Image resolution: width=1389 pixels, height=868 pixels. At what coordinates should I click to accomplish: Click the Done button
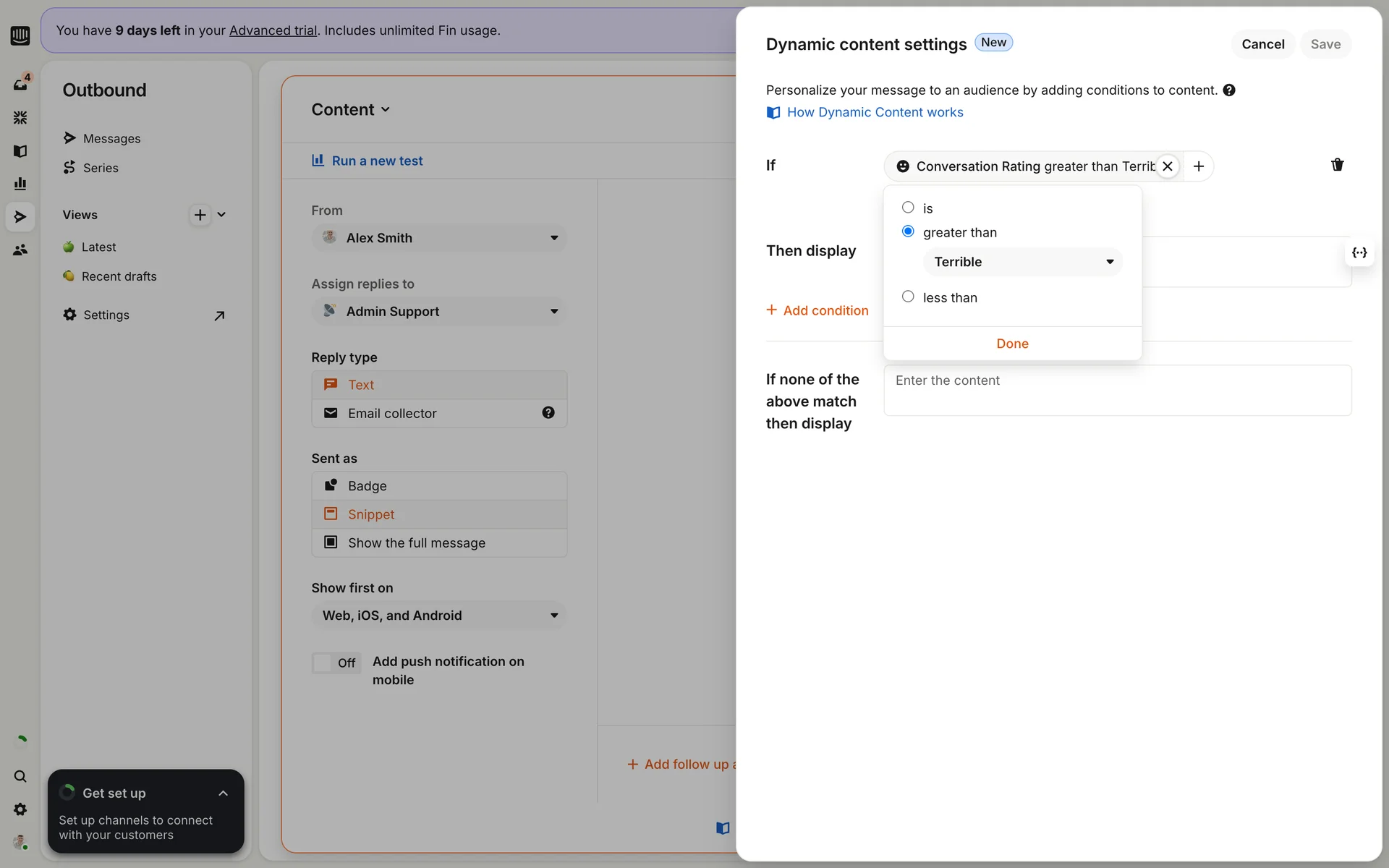pos(1012,344)
